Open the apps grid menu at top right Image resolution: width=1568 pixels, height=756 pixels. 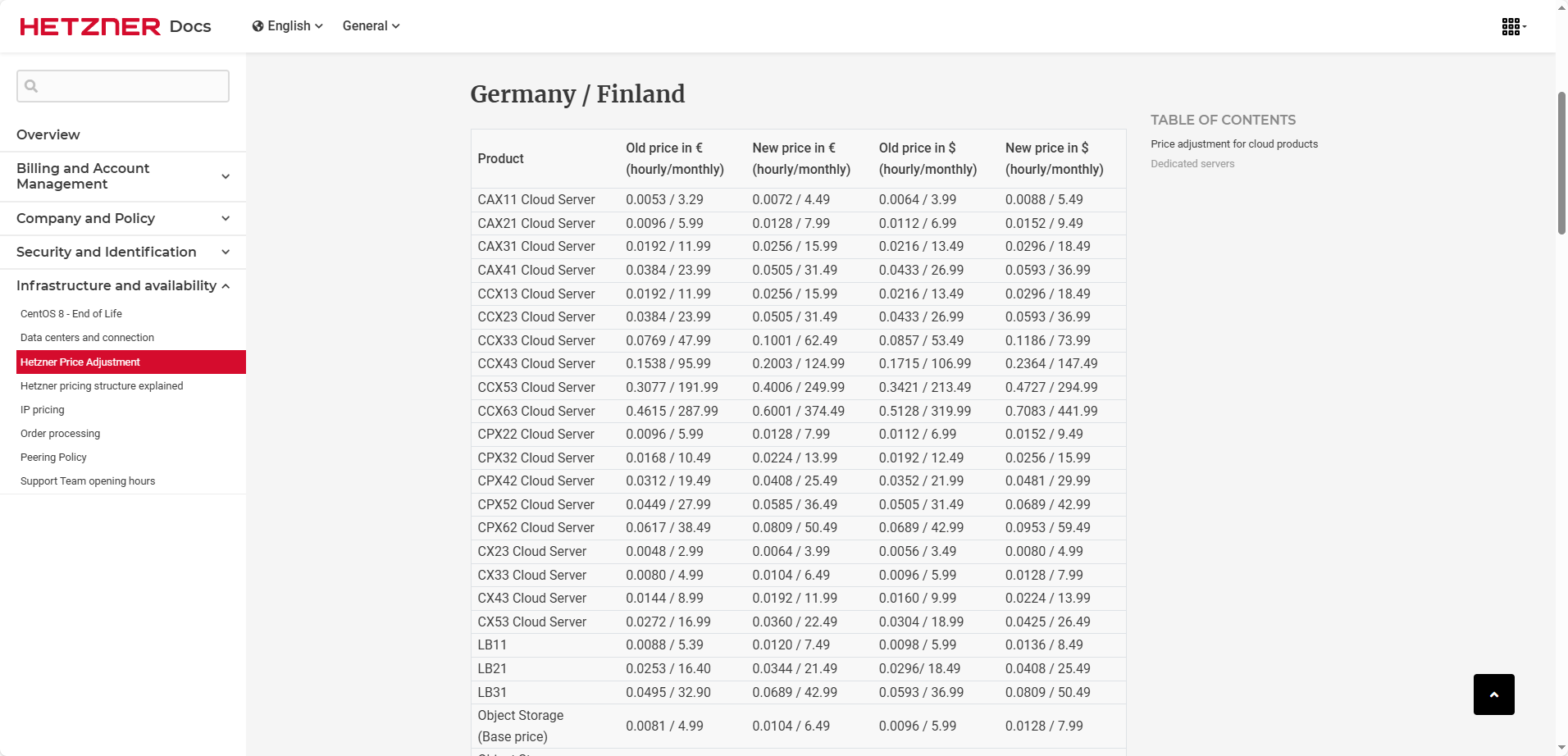1511,25
